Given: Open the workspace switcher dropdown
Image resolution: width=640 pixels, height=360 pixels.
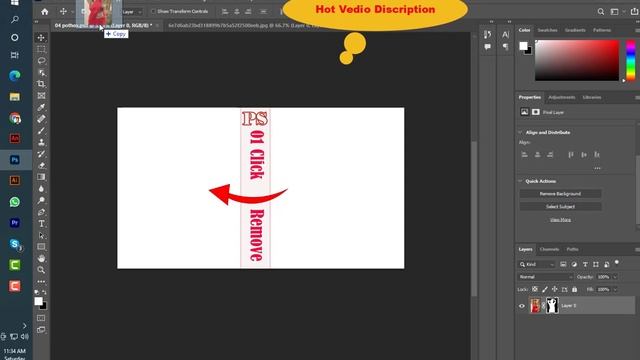Looking at the screenshot, I should point(616,12).
